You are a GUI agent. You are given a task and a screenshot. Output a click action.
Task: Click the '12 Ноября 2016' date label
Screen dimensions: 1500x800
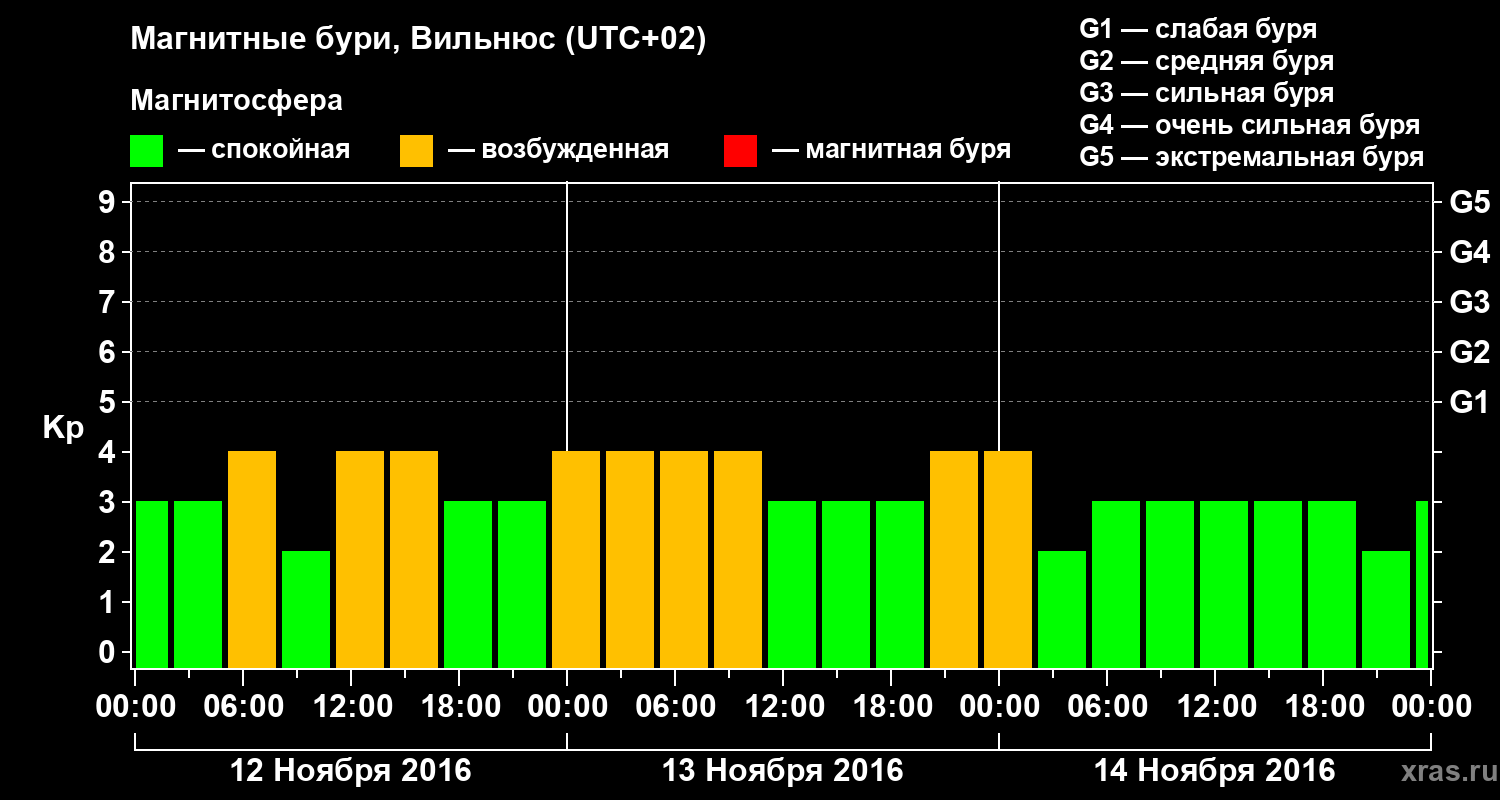click(351, 771)
